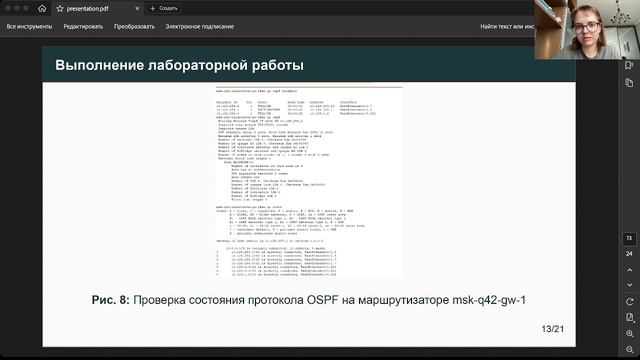640x360 pixels.
Task: Star the presentation.pdf tab
Action: click(x=60, y=9)
